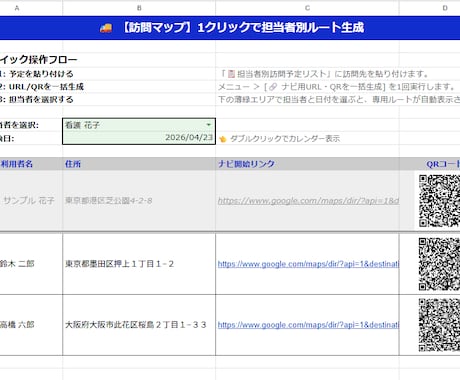Select column header B
Image resolution: width=460 pixels, height=380 pixels.
139,8
